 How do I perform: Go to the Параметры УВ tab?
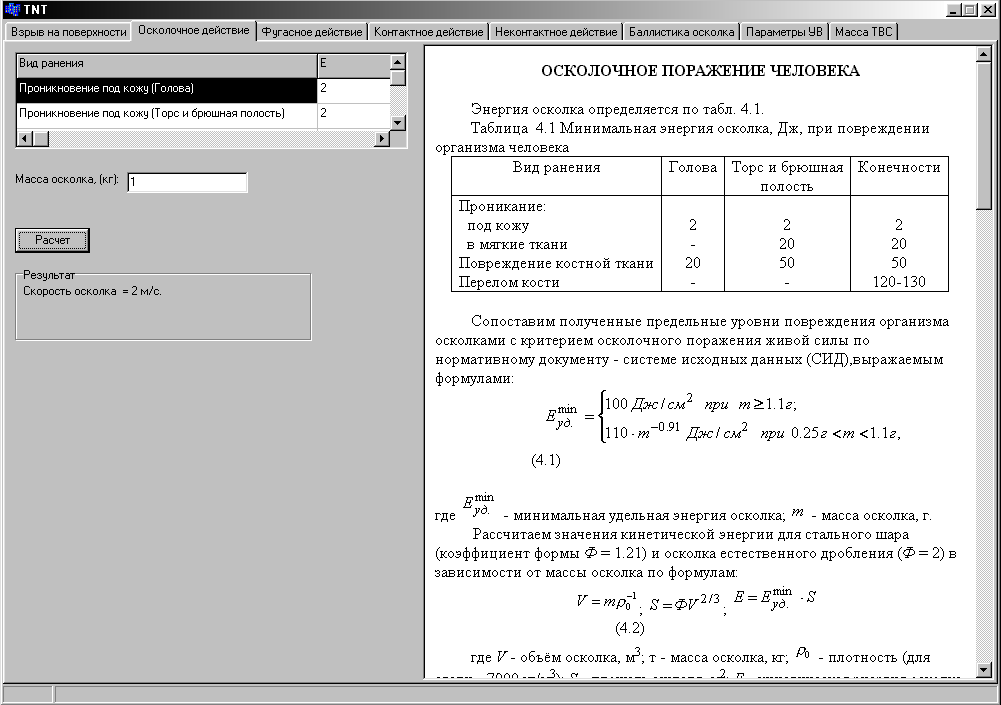tap(784, 32)
